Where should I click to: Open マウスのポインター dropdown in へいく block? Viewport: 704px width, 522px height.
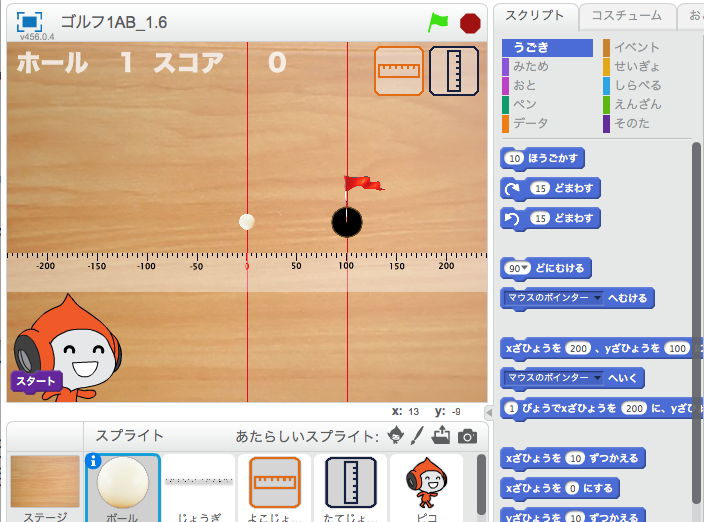tap(554, 378)
